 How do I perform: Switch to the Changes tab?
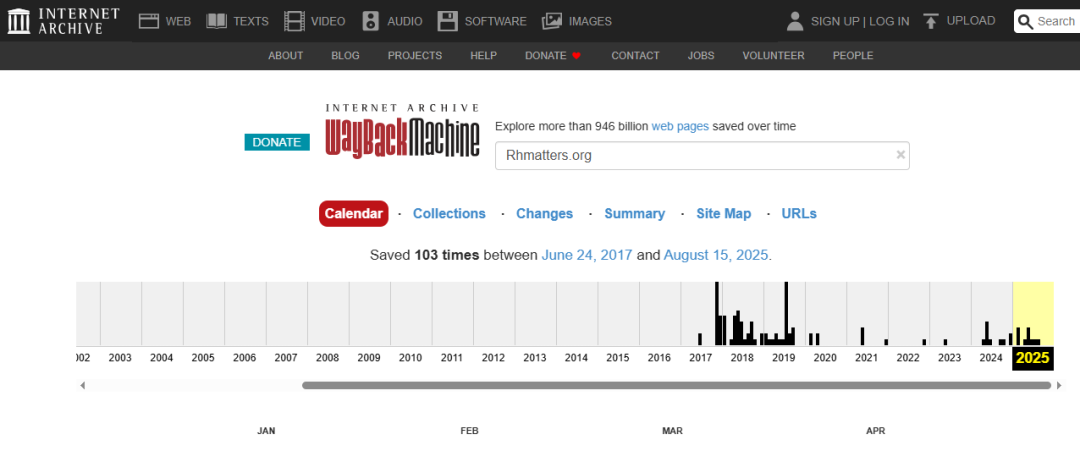click(545, 213)
